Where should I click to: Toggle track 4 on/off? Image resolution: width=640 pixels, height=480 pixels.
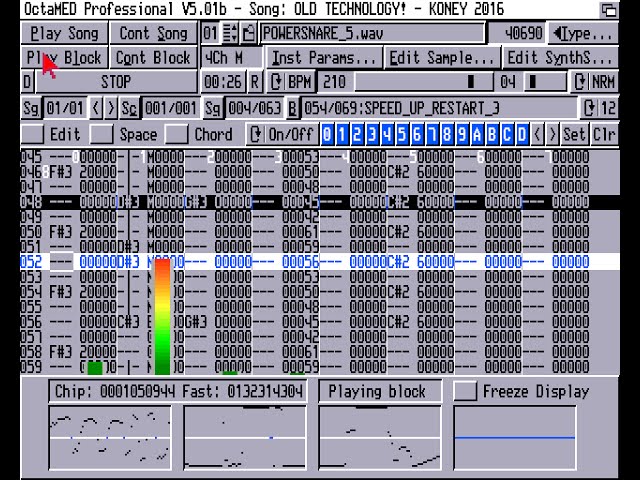(387, 134)
